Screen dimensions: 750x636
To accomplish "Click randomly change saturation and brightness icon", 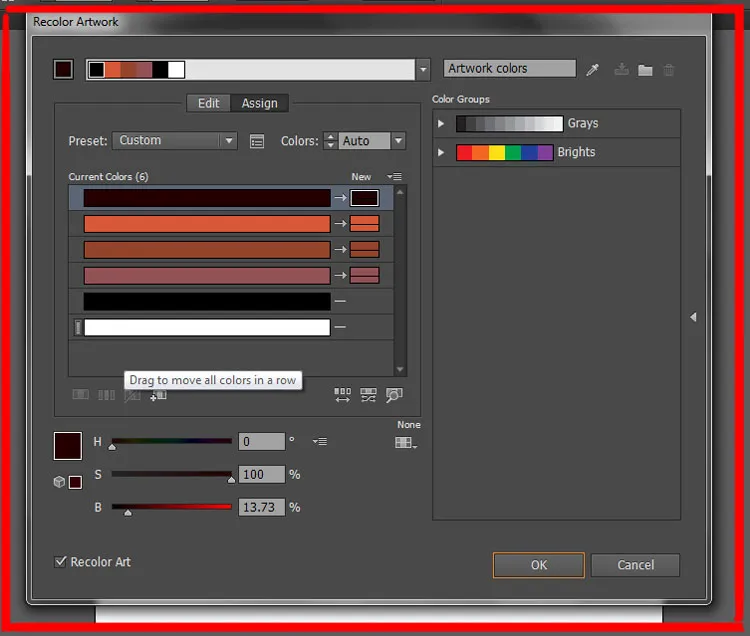I will [368, 396].
